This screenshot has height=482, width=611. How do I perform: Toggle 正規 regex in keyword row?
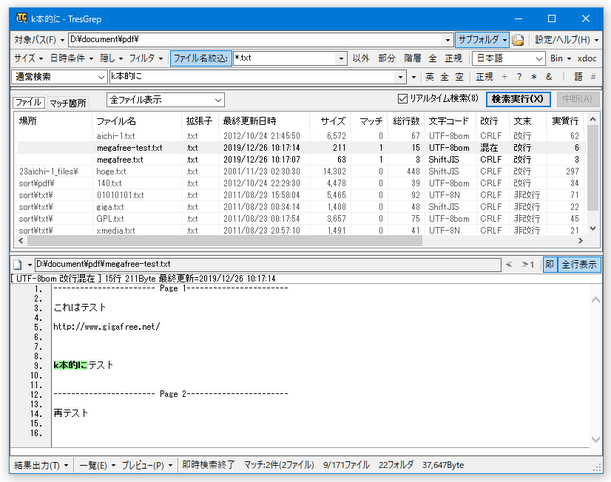click(484, 77)
